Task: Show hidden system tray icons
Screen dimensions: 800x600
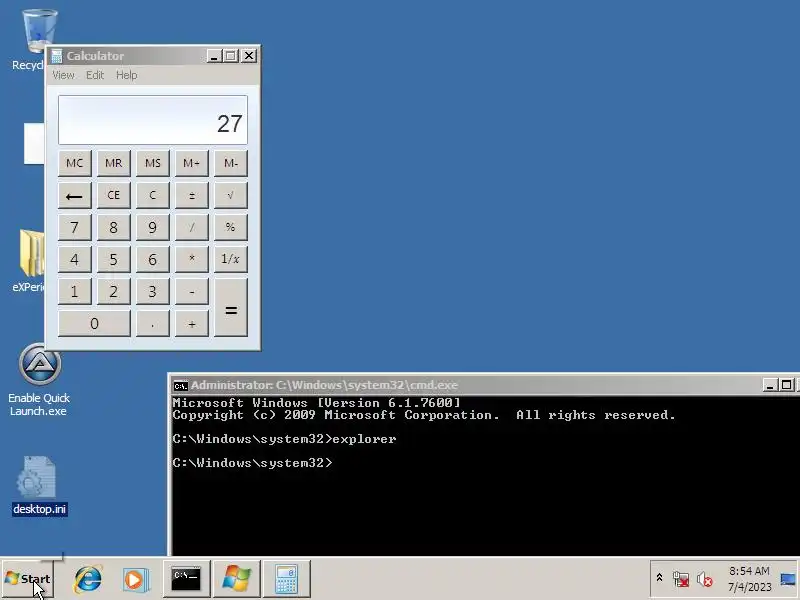Action: coord(659,578)
